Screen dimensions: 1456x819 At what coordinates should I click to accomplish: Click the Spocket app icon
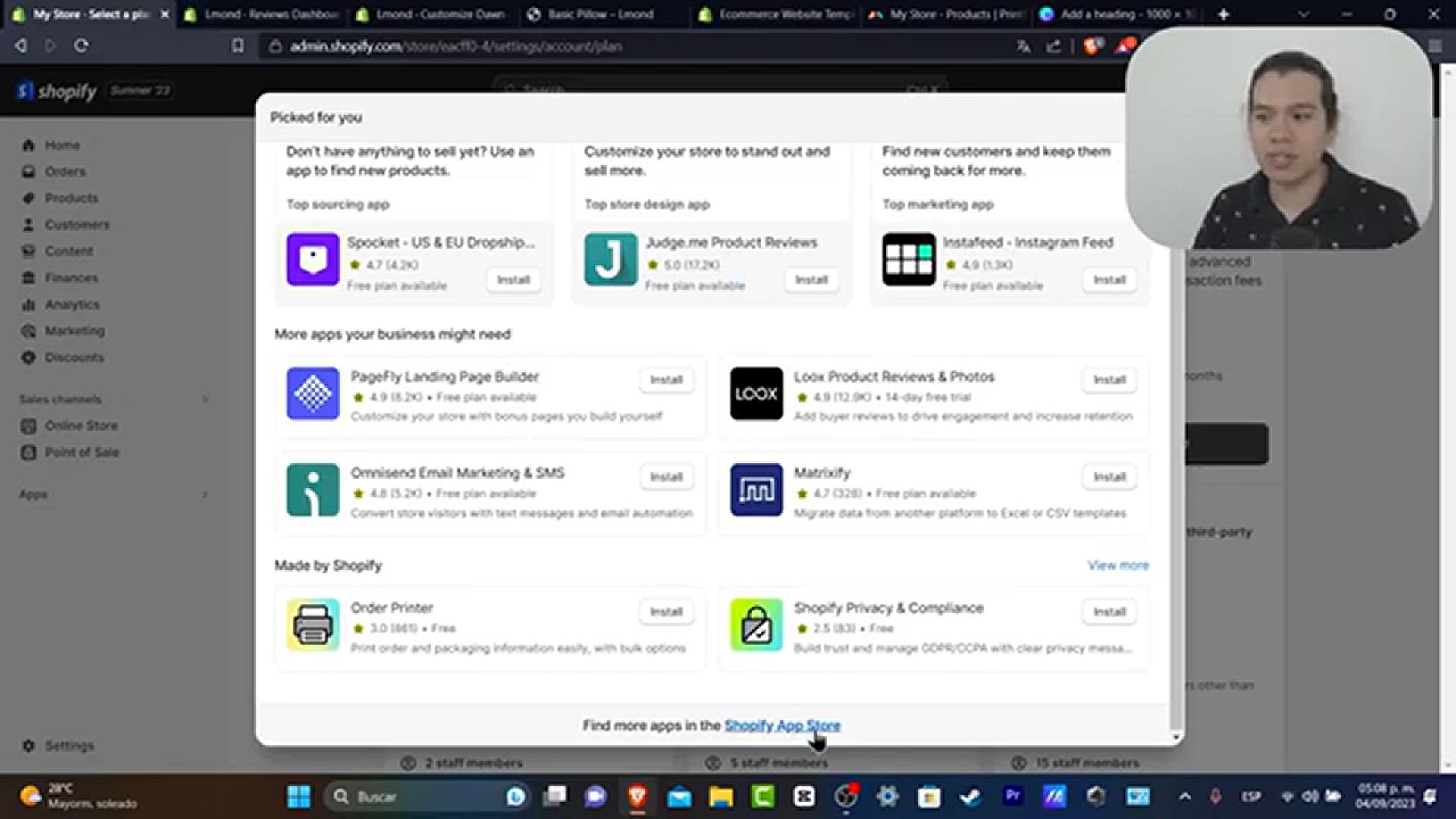312,259
